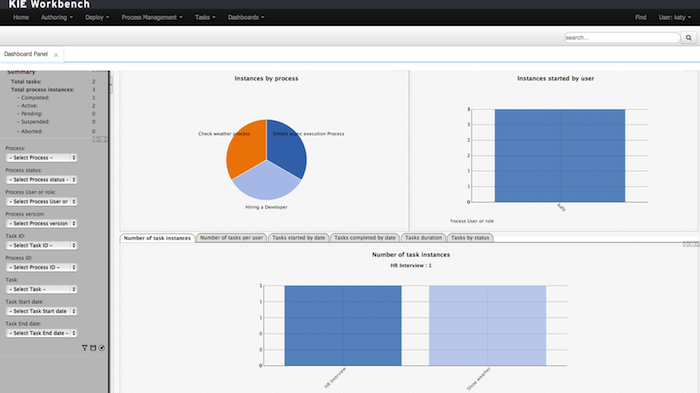The height and width of the screenshot is (393, 700).
Task: Click the Total tasks: label
Action: [26, 82]
